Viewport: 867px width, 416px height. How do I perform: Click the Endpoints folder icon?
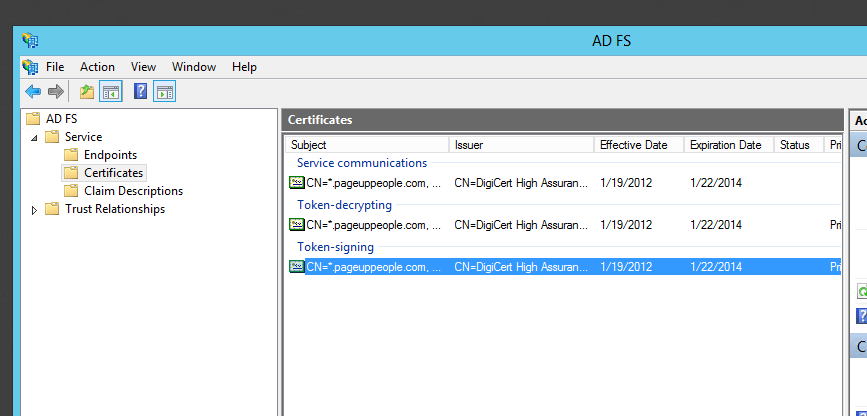click(71, 155)
